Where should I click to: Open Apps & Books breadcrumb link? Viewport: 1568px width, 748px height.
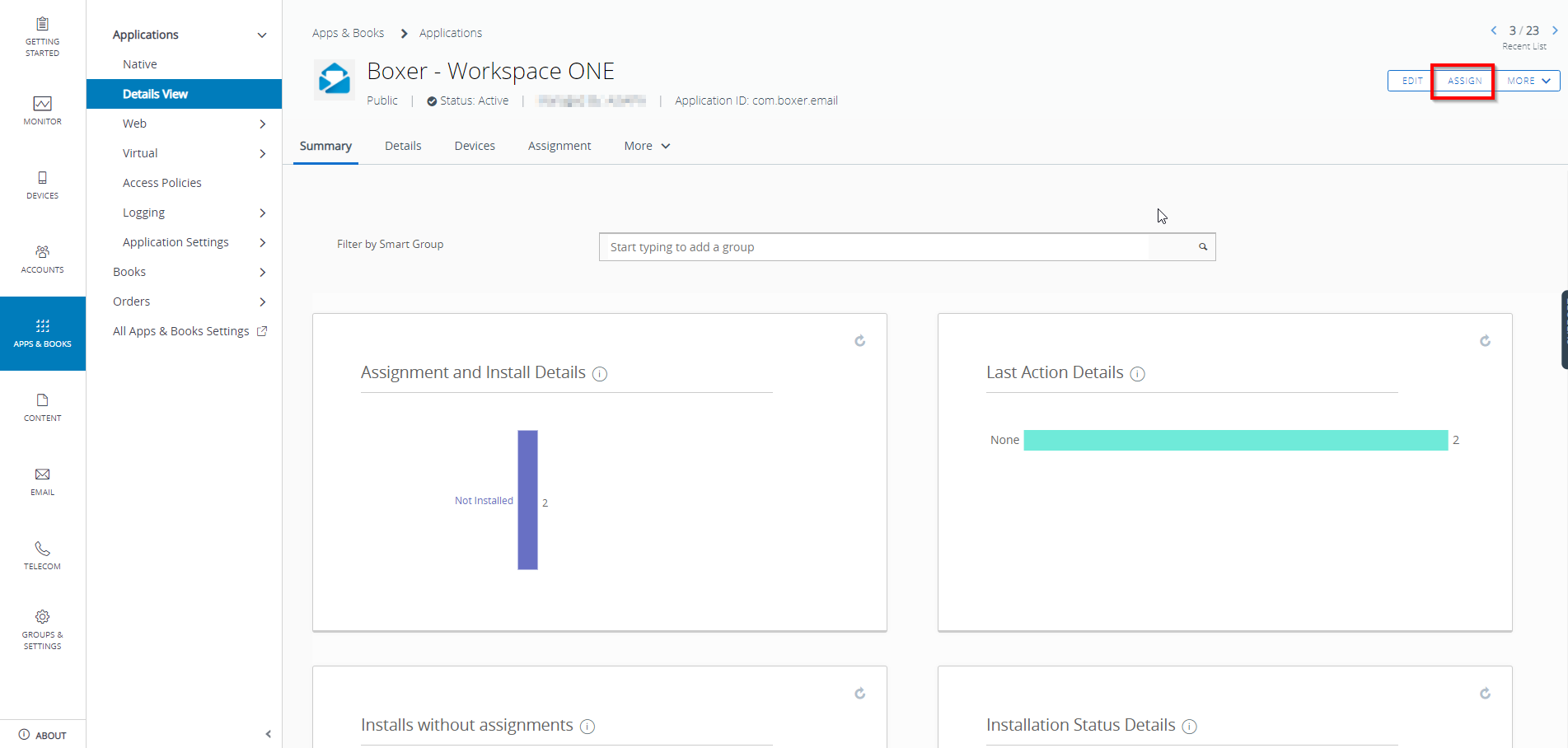348,32
